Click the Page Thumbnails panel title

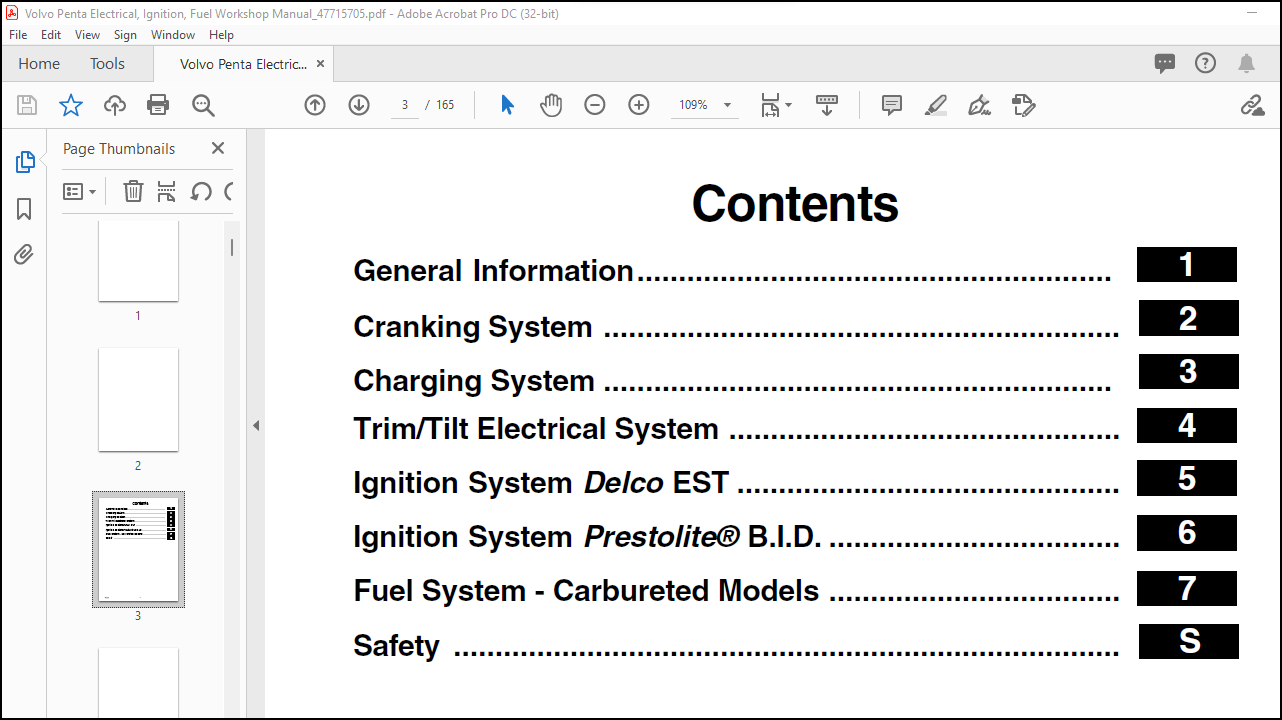coord(119,148)
